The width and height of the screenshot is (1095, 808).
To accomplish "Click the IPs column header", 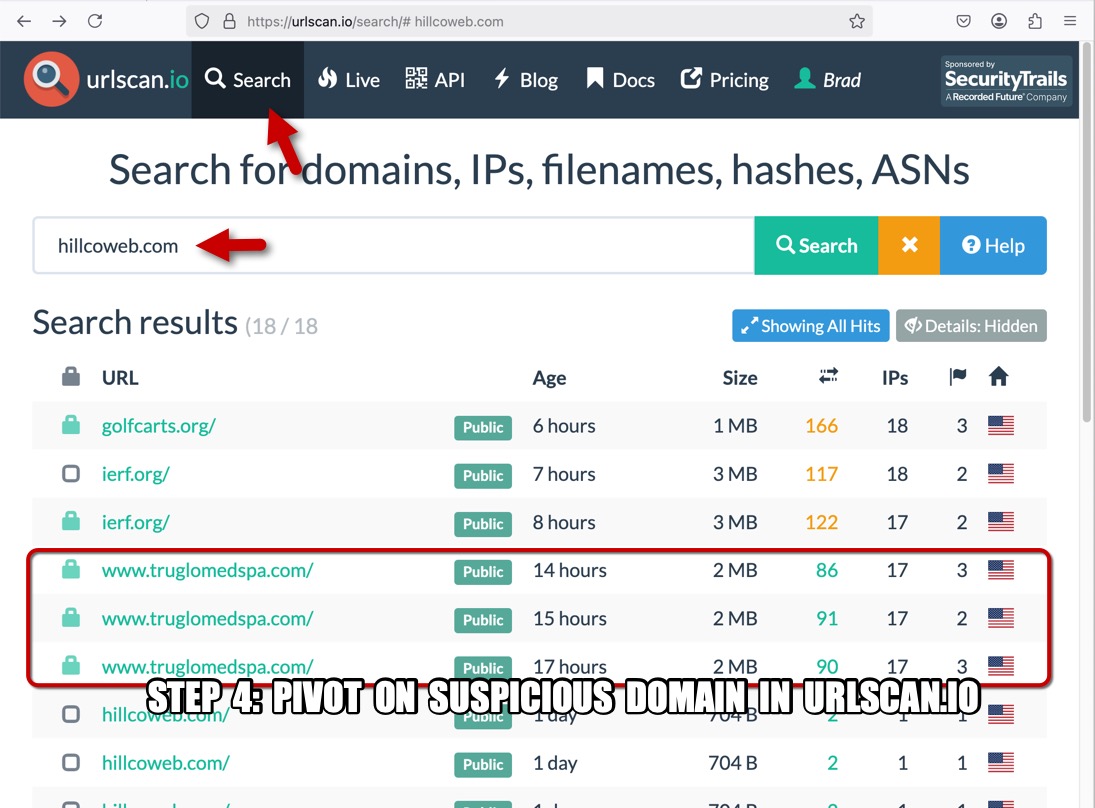I will [x=895, y=377].
